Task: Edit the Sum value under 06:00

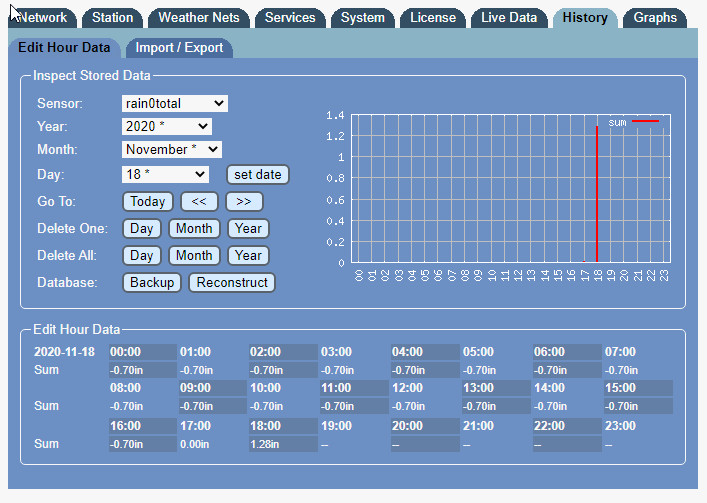Action: [567, 370]
